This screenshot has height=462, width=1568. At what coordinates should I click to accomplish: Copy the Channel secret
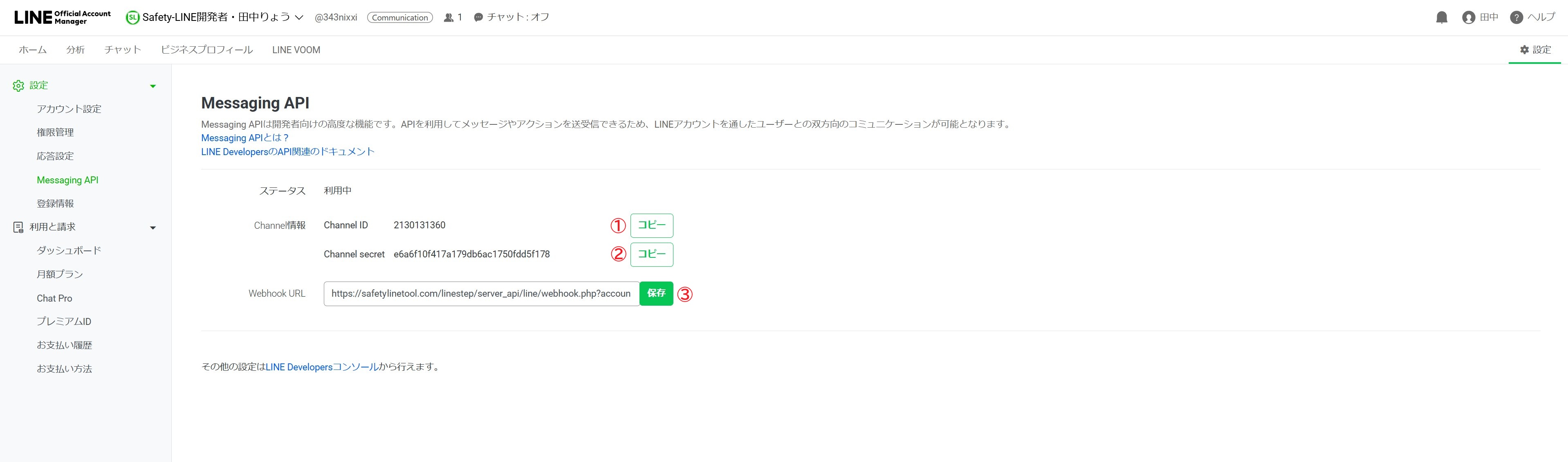pos(651,254)
